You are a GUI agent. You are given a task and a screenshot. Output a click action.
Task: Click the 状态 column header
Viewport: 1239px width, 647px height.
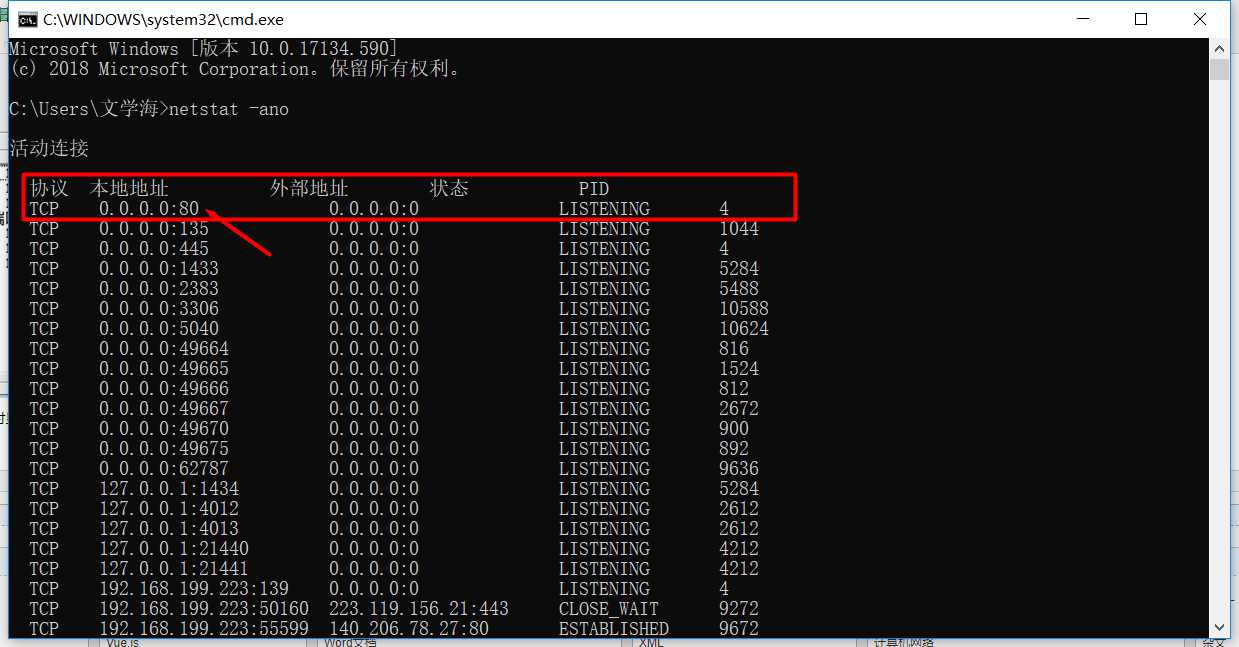pyautogui.click(x=449, y=189)
